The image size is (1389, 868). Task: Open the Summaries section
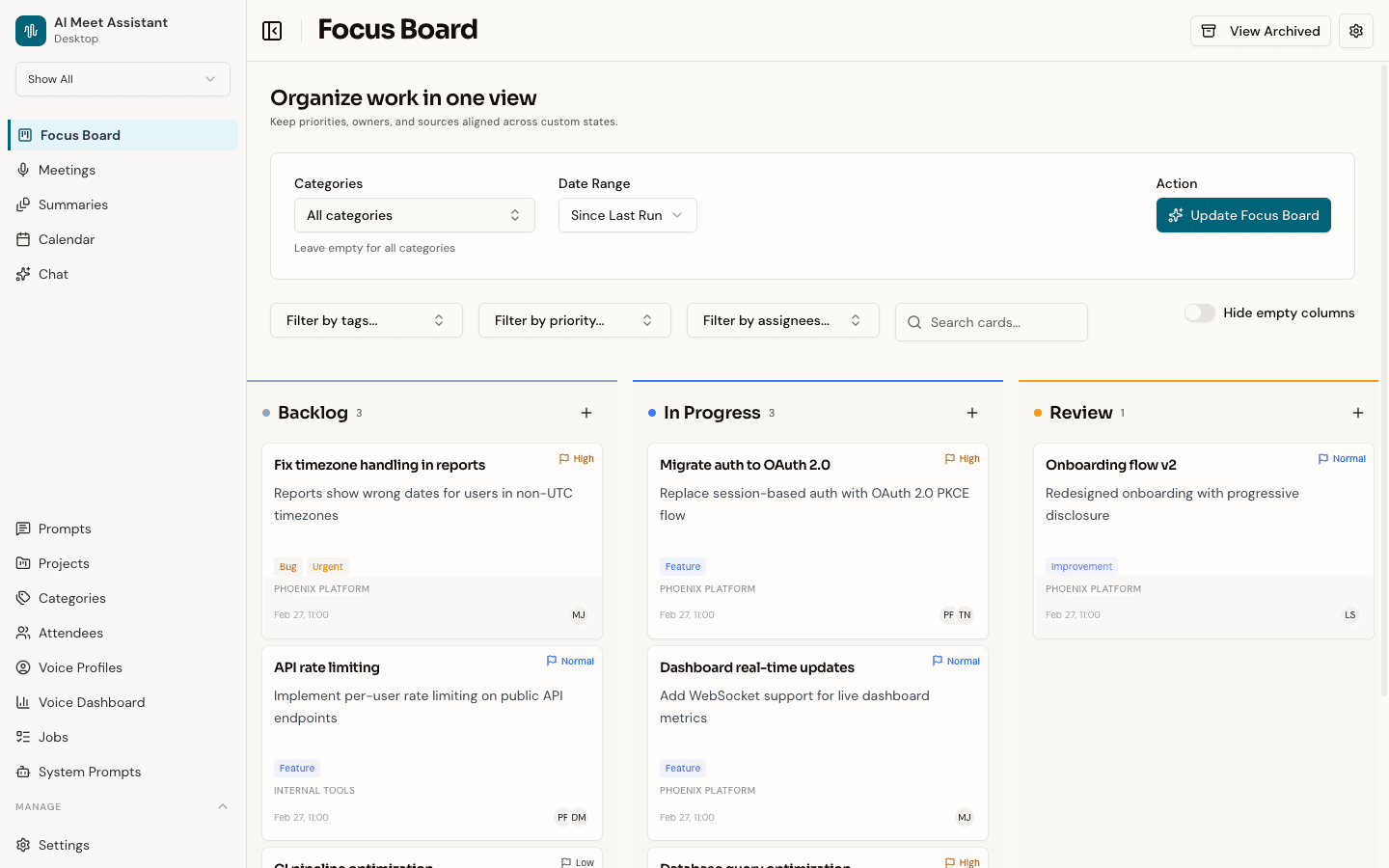point(73,204)
